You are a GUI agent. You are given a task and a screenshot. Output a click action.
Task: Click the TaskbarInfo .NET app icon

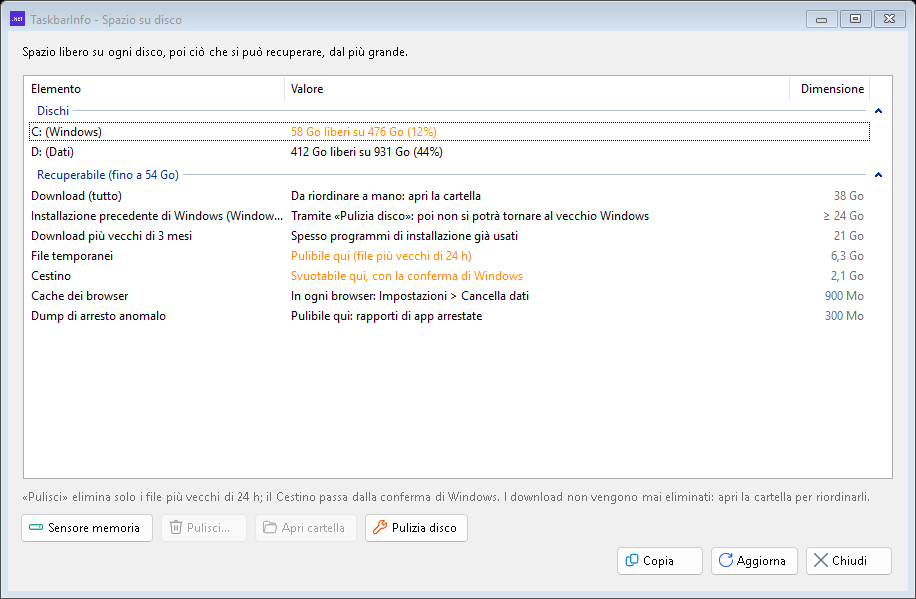click(18, 19)
